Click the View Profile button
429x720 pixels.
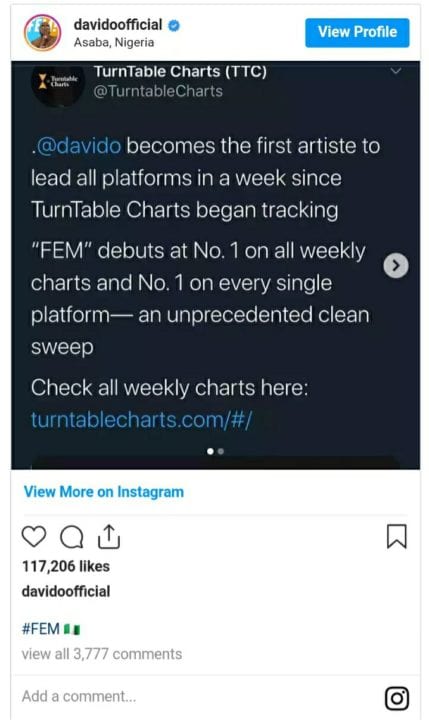click(357, 33)
